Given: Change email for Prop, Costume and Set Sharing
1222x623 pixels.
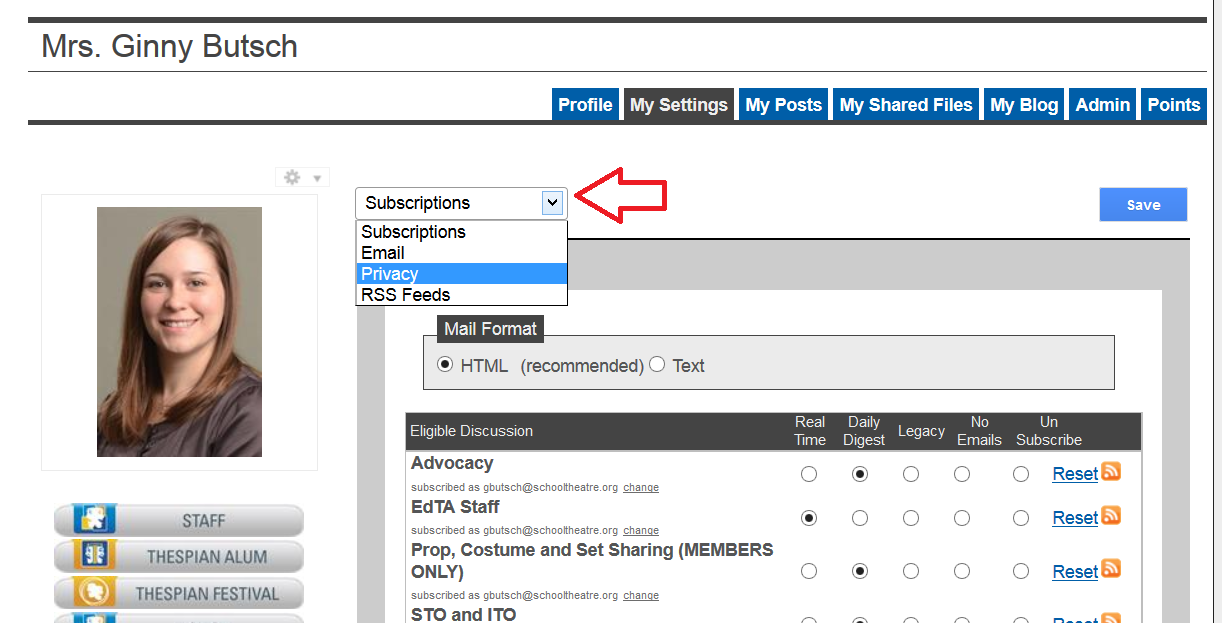Looking at the screenshot, I should point(641,595).
